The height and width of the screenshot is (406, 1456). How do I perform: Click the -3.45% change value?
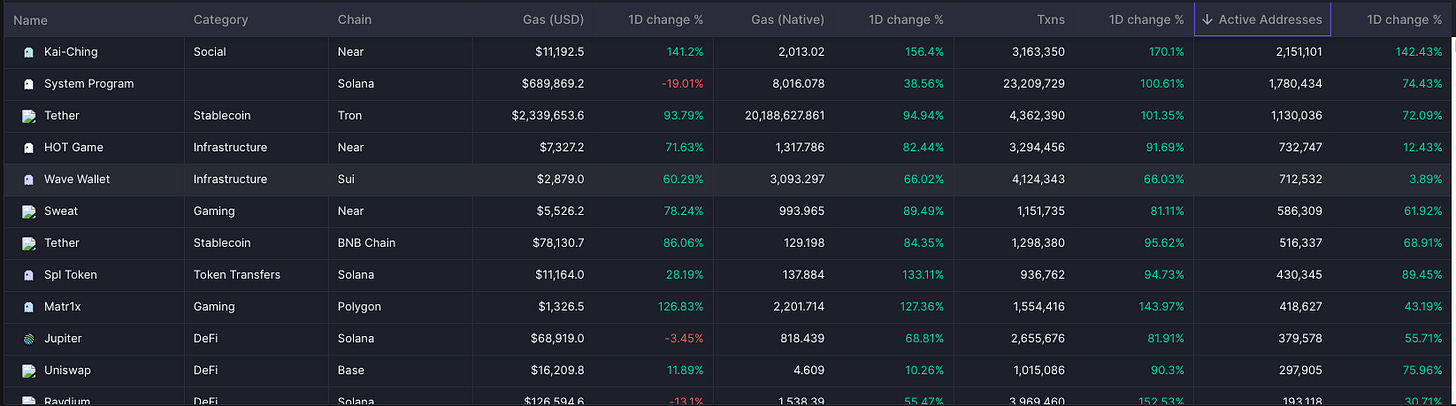pyautogui.click(x=684, y=339)
